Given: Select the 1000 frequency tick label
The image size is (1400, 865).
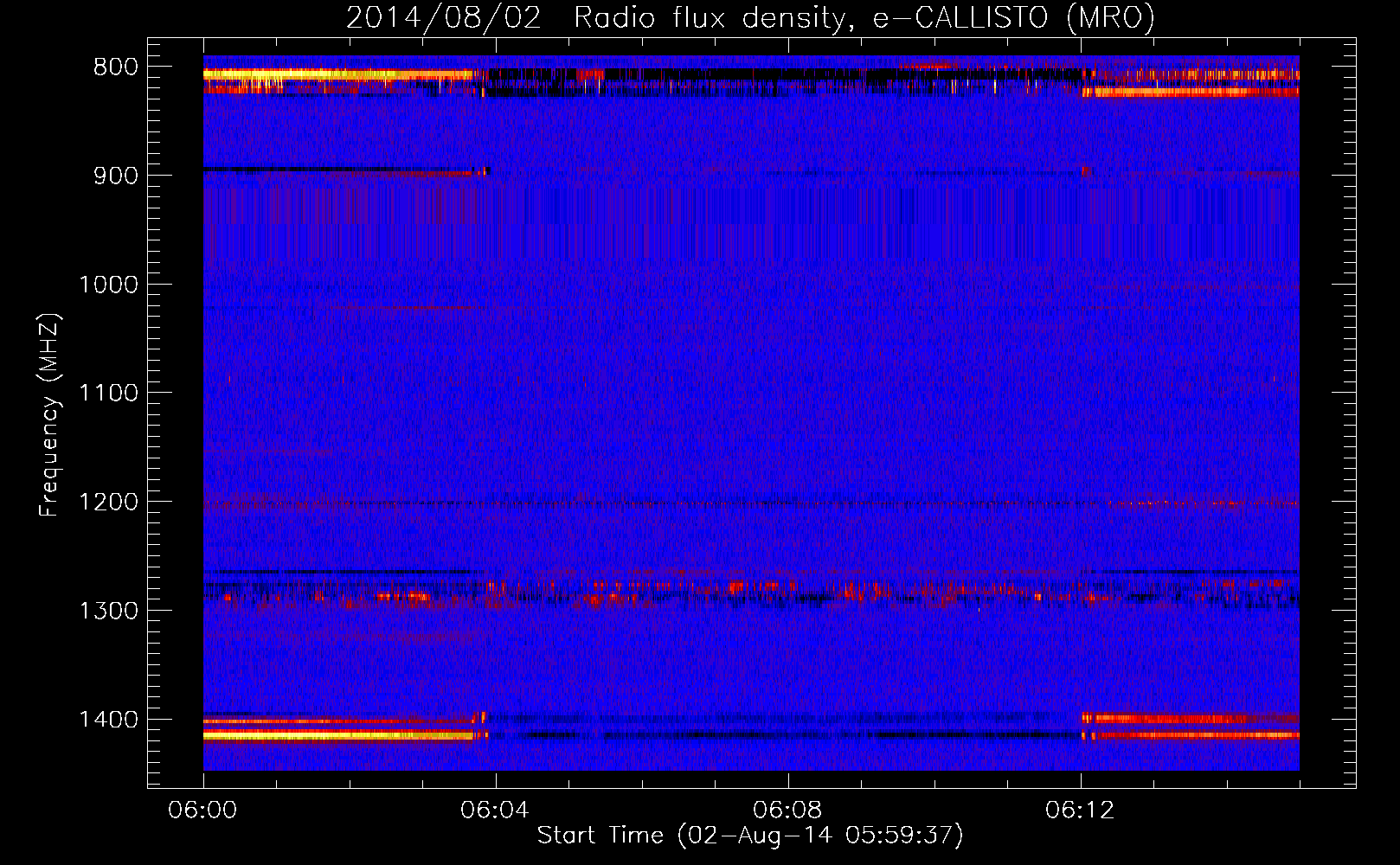Looking at the screenshot, I should click(108, 285).
